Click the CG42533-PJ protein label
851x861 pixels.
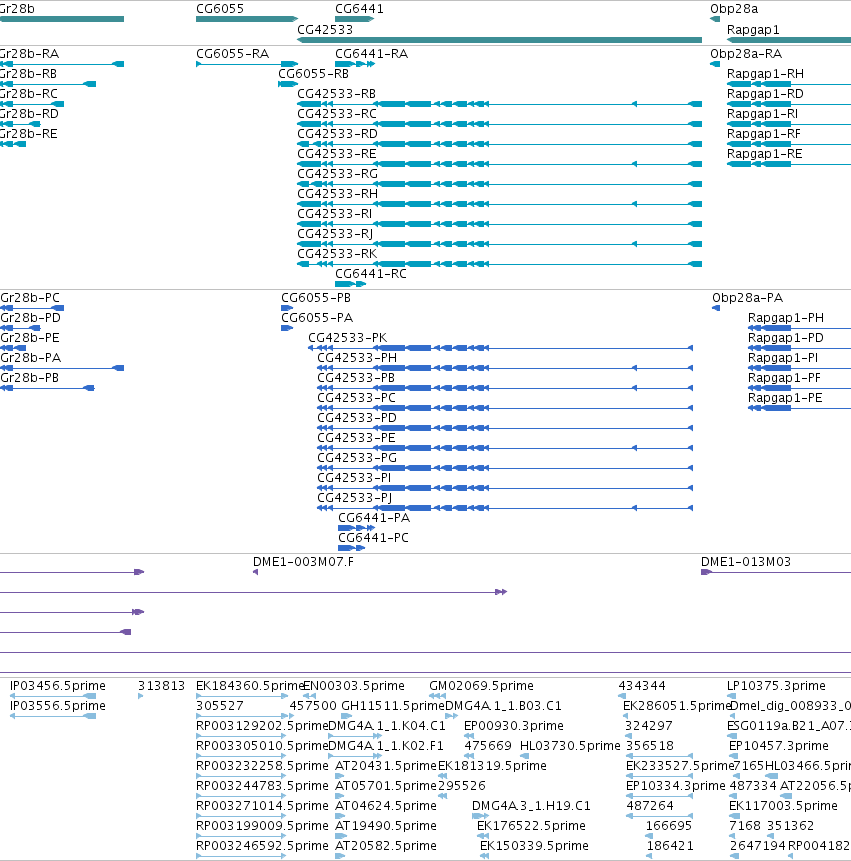pyautogui.click(x=355, y=498)
